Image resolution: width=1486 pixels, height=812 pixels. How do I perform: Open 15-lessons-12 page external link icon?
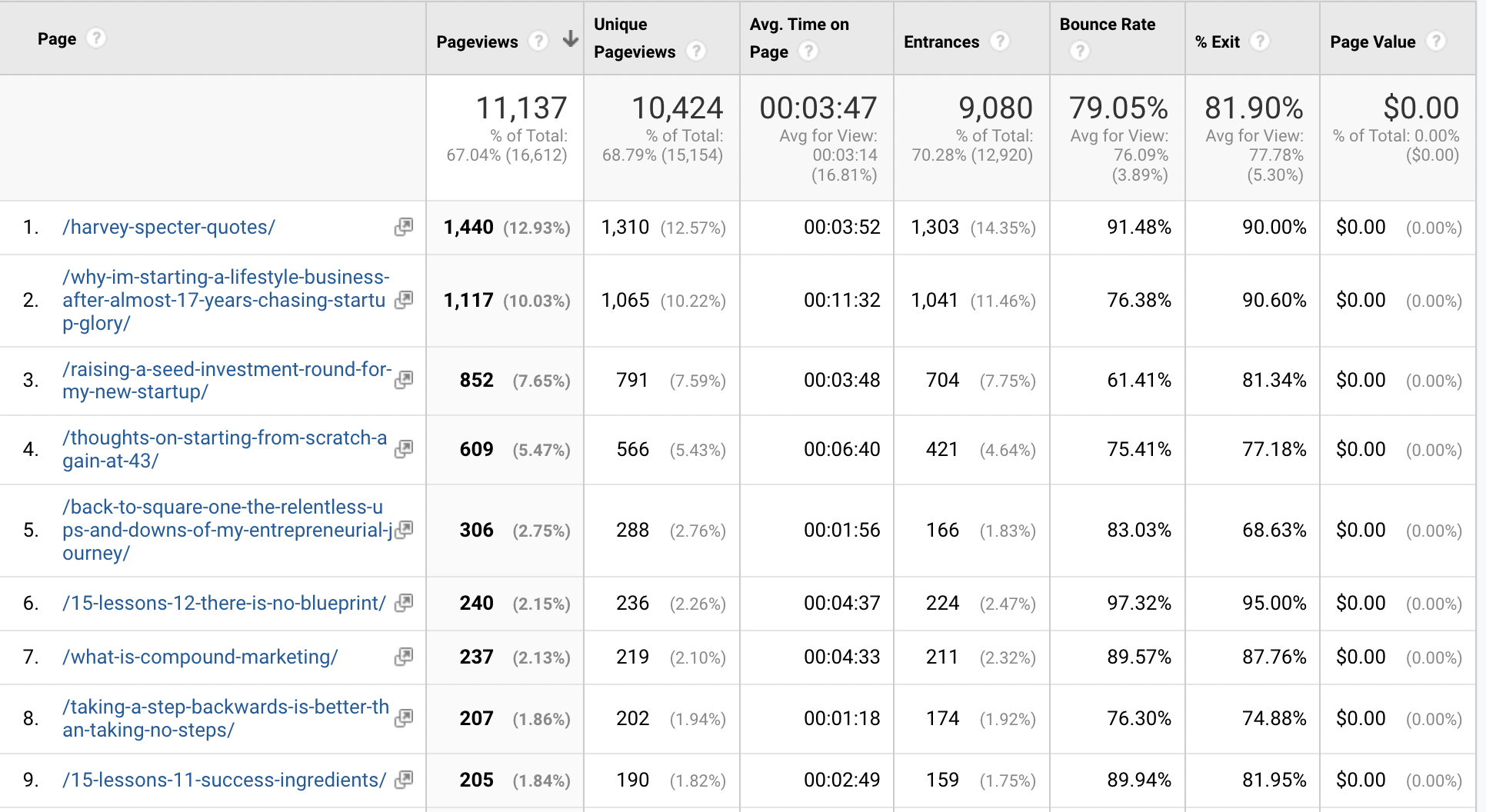[x=404, y=603]
